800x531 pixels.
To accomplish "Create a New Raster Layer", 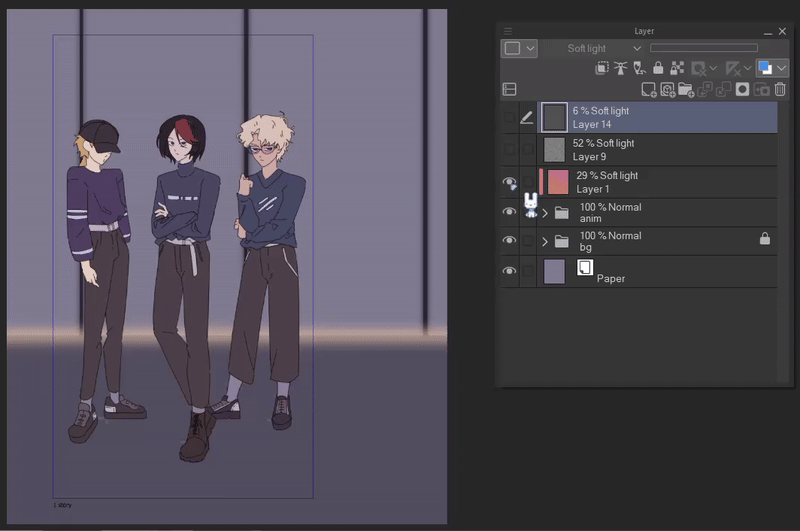I will pos(649,90).
